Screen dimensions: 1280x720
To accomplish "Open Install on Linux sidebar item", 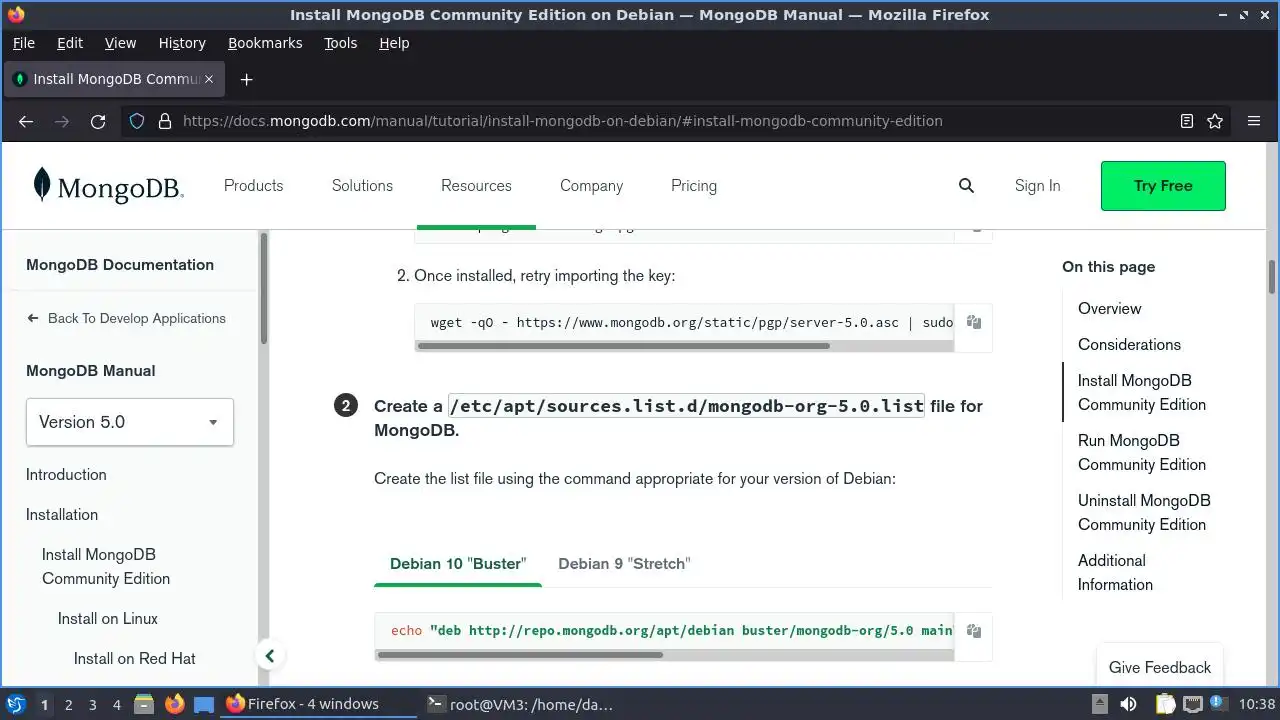I will tap(108, 619).
